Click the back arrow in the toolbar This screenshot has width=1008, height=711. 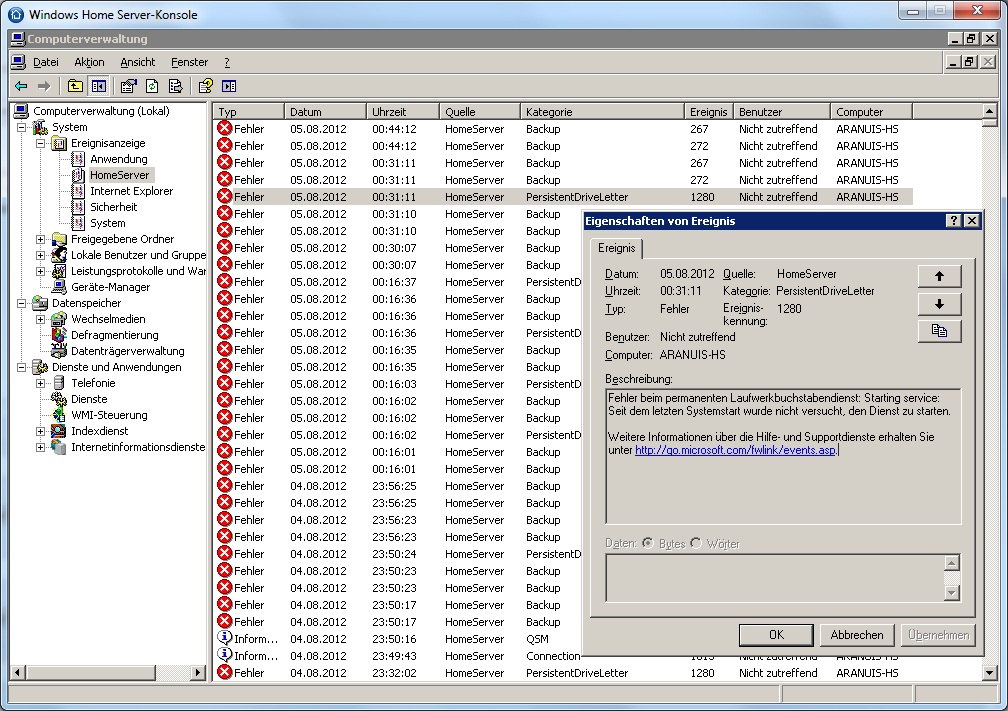pos(20,86)
